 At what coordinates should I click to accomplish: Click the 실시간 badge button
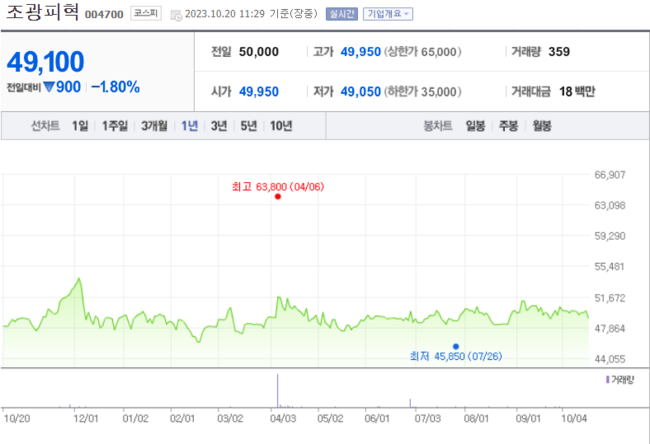[342, 14]
